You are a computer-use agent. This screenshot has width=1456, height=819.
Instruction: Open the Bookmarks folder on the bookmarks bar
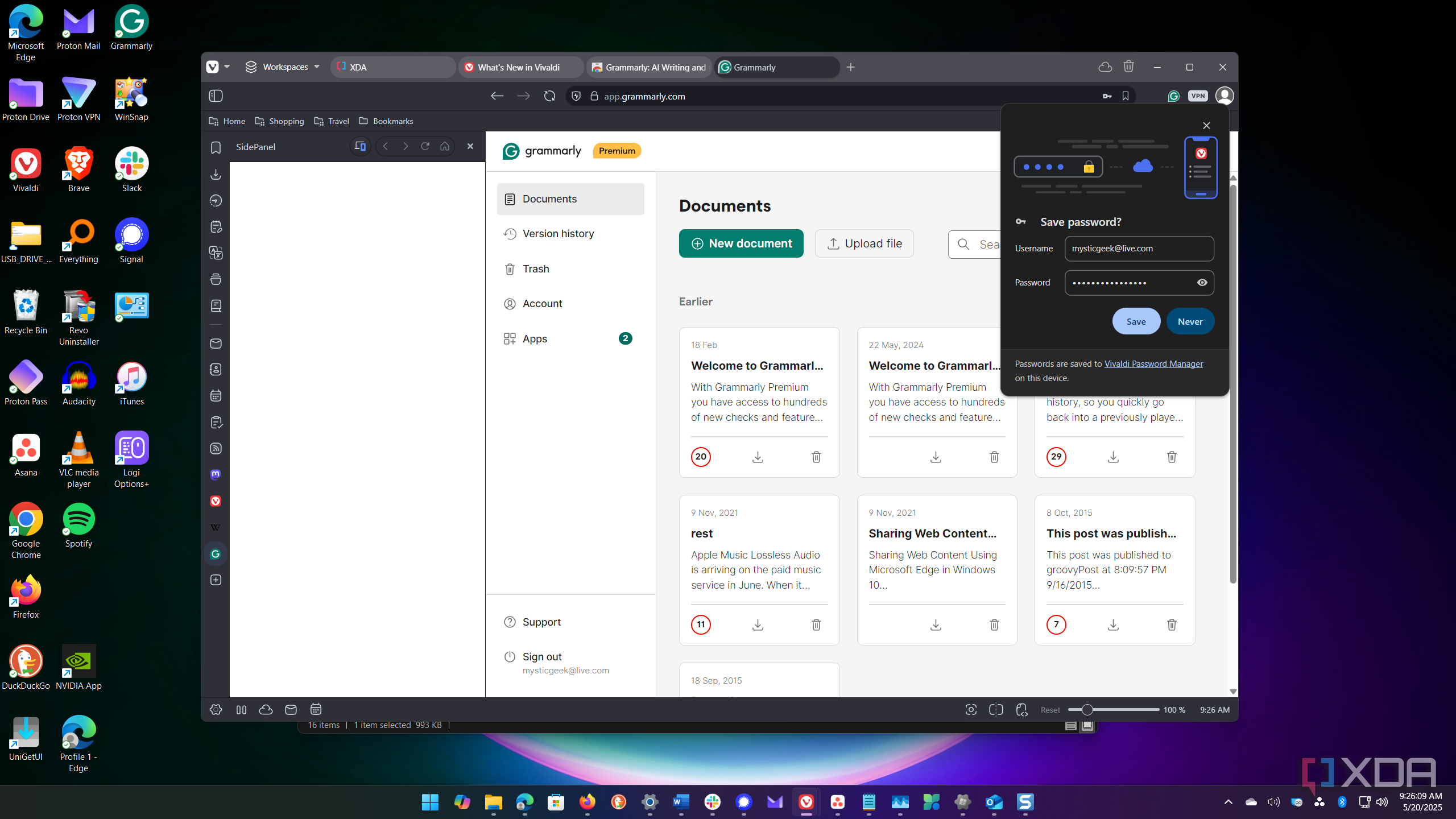coord(386,121)
